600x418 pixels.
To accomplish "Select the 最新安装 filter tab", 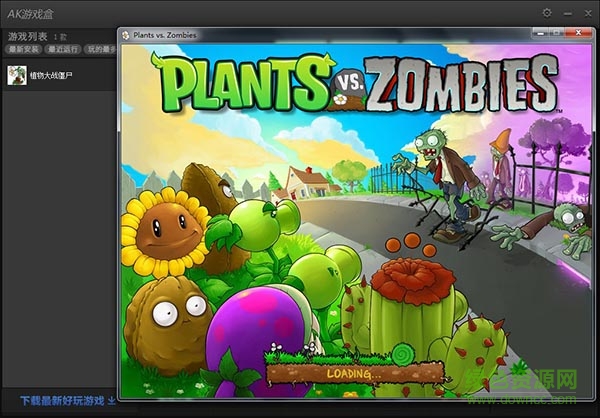I will 23,48.
